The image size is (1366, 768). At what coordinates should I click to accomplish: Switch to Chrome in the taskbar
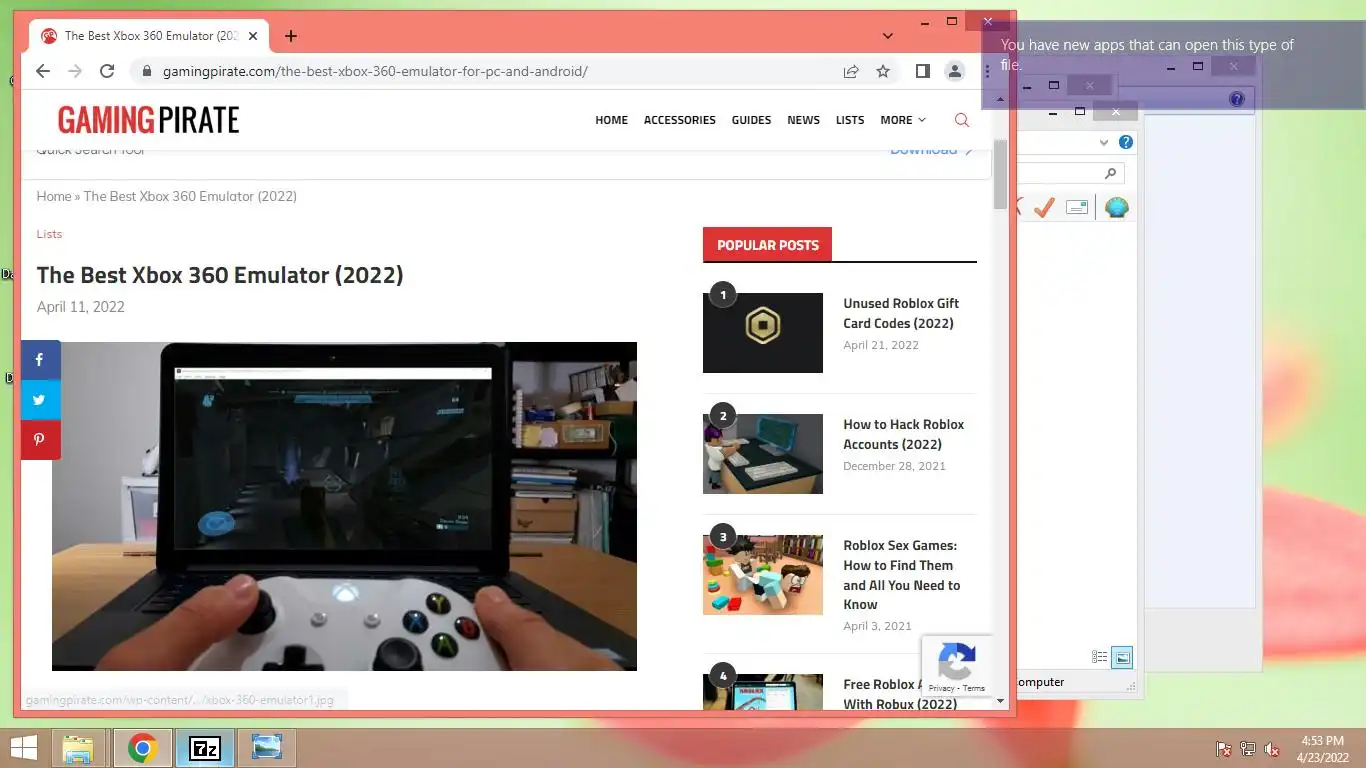142,748
